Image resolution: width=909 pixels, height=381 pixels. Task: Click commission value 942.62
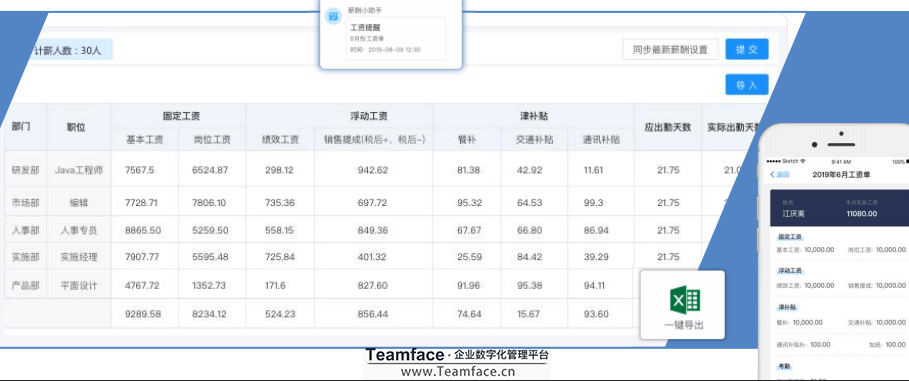(x=373, y=170)
